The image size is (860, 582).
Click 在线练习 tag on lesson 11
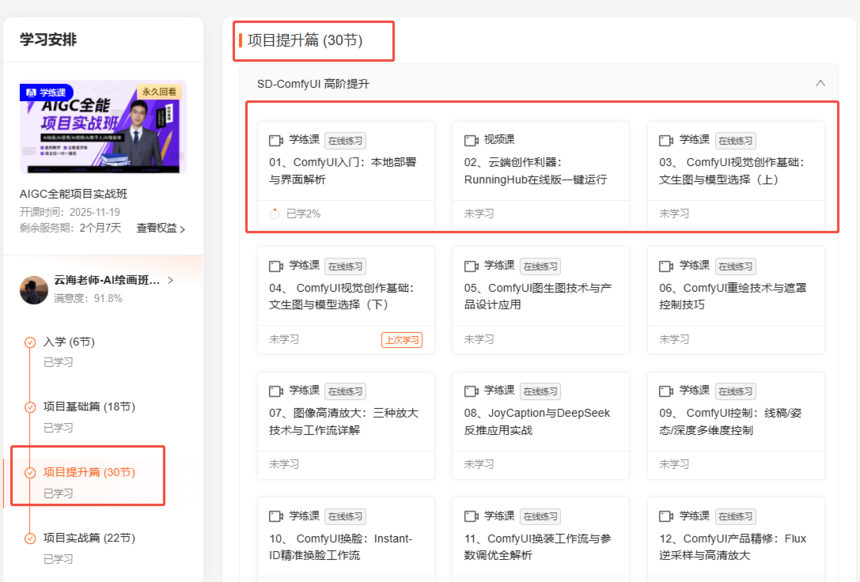540,517
